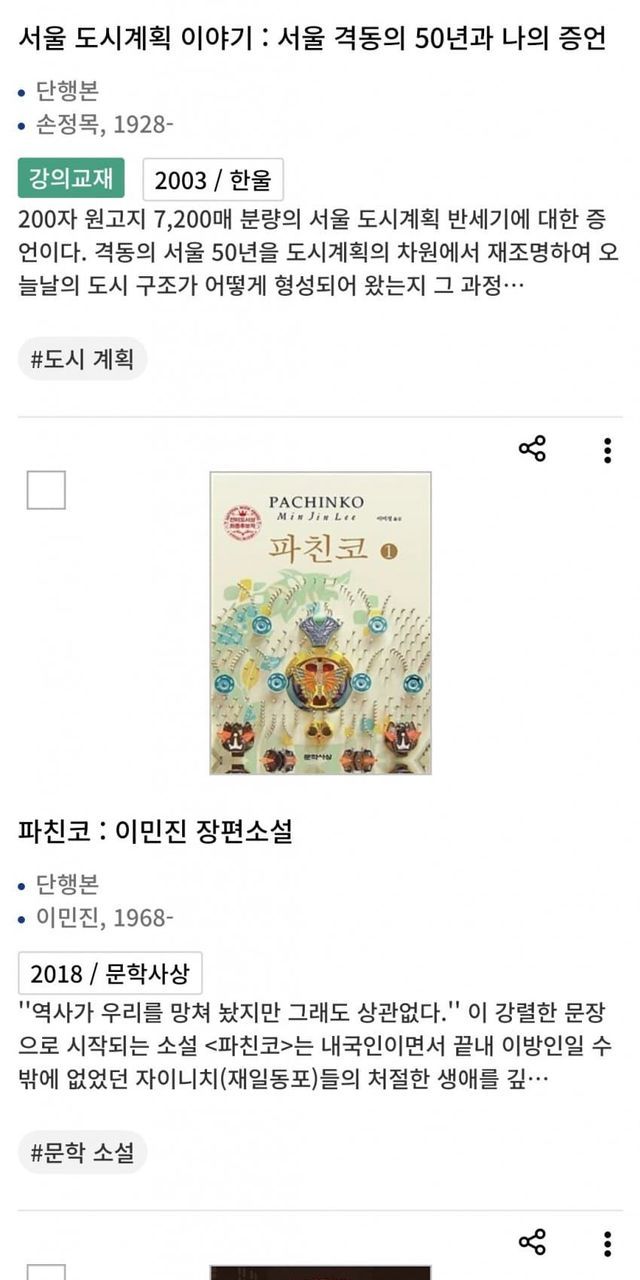Viewport: 640px width, 1280px height.
Task: Click author 손정목, 1928-
Action: 105,125
